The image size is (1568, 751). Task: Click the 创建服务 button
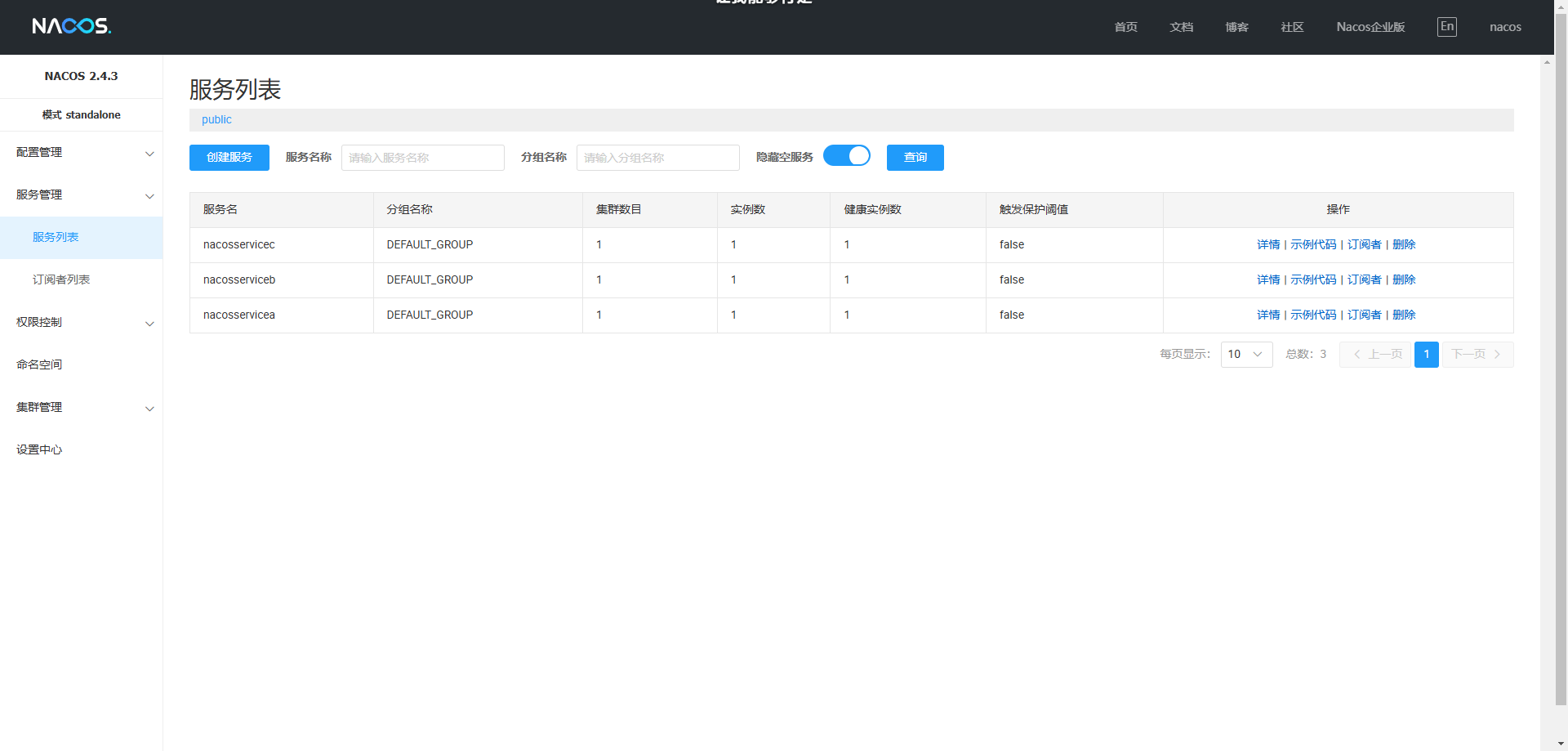[229, 158]
